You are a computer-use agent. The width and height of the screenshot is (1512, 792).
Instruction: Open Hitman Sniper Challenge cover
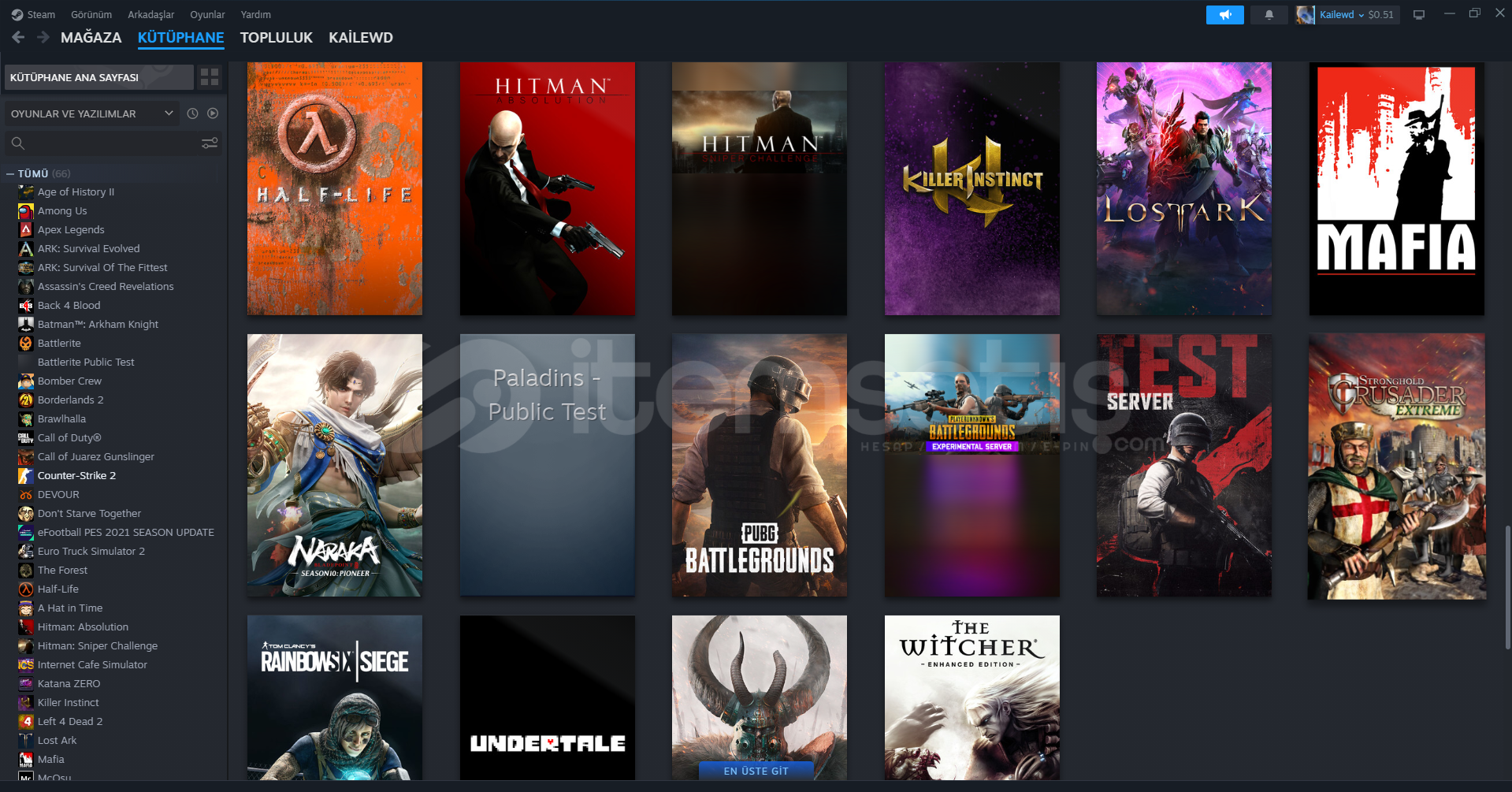pyautogui.click(x=760, y=189)
